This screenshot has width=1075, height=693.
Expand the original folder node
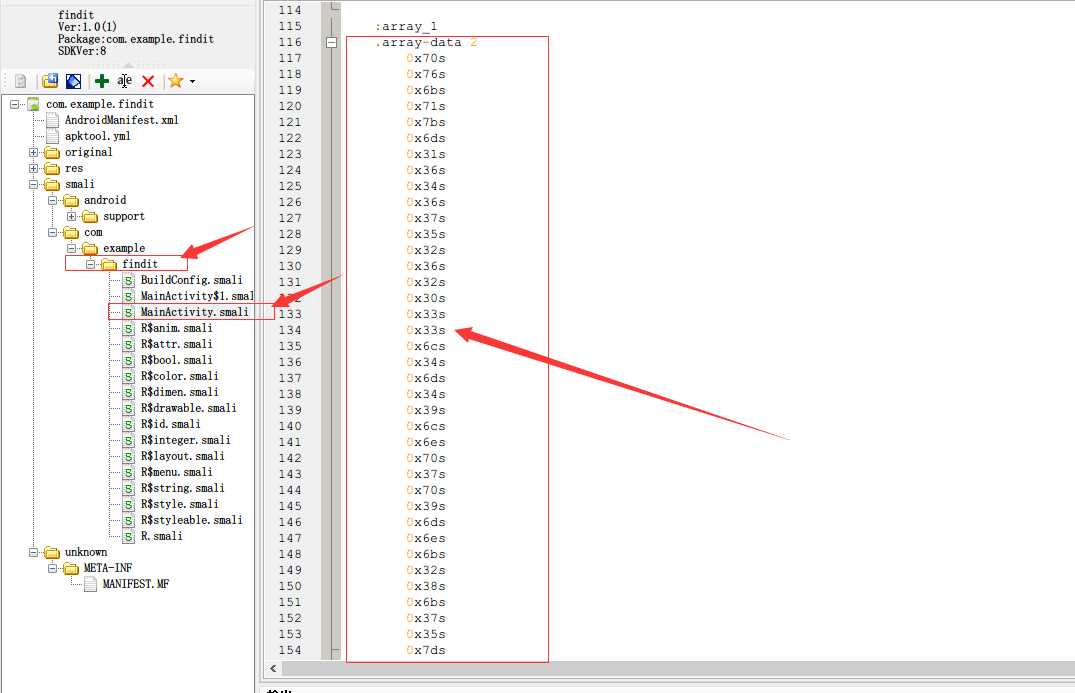[33, 152]
